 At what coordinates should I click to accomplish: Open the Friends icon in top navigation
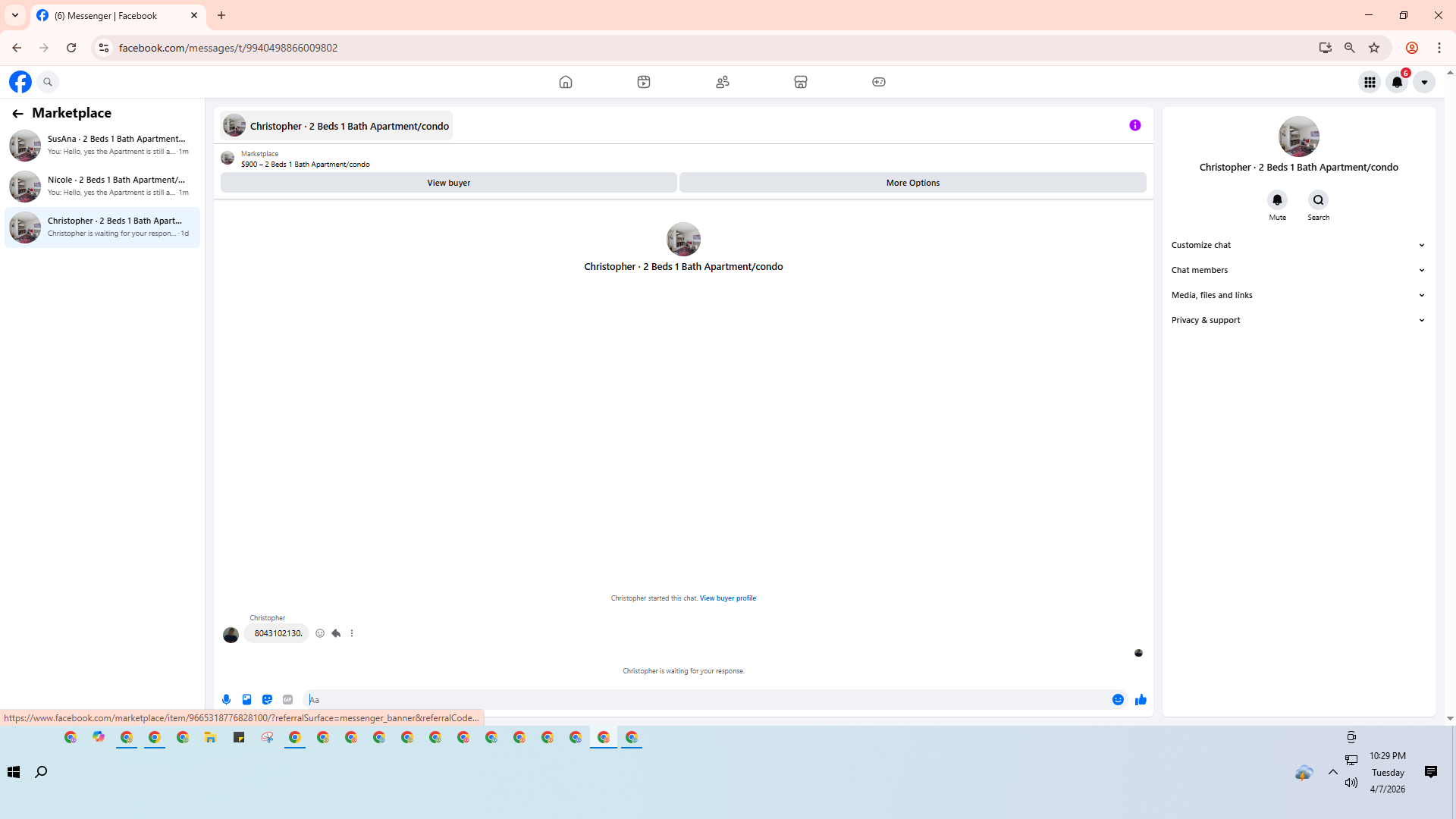[x=723, y=82]
